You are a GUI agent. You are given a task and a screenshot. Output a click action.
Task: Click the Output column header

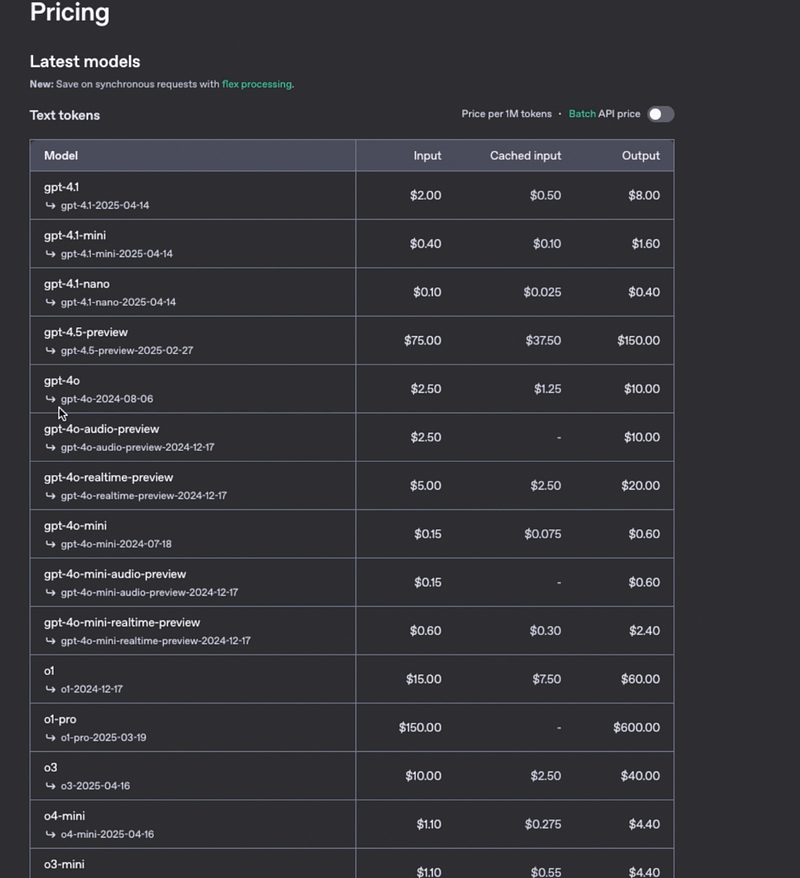[640, 156]
